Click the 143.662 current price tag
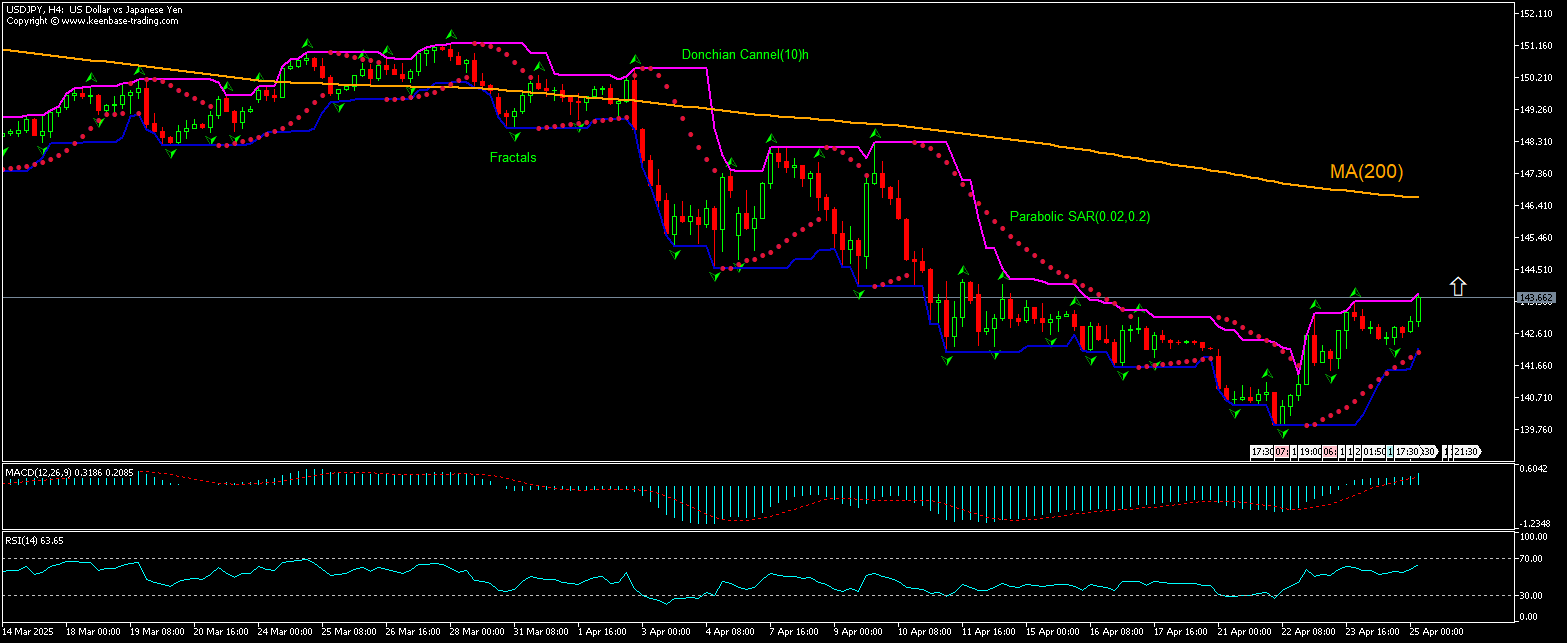The image size is (1567, 643). tap(1534, 298)
